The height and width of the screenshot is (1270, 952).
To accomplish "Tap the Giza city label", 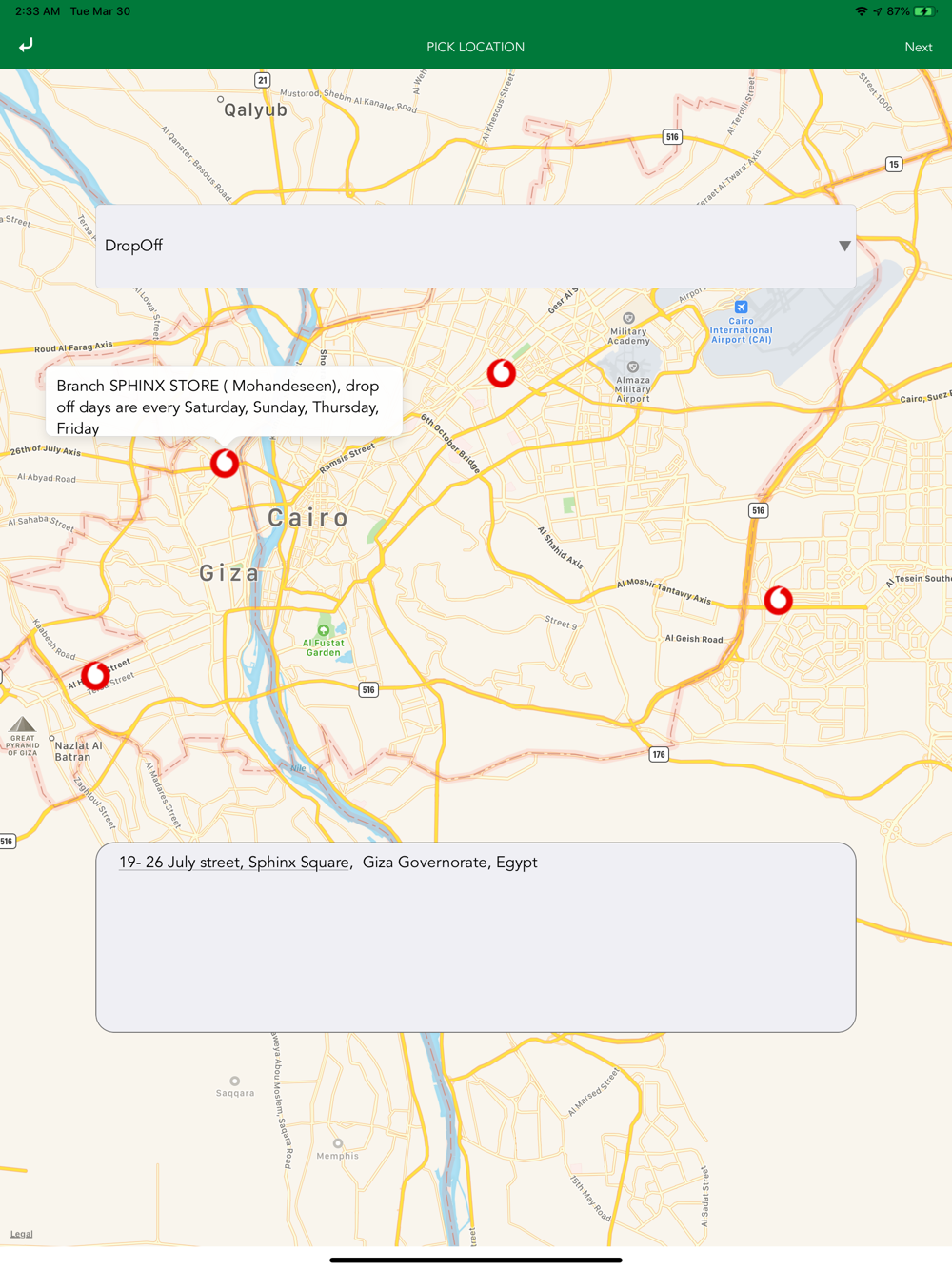I will (229, 573).
